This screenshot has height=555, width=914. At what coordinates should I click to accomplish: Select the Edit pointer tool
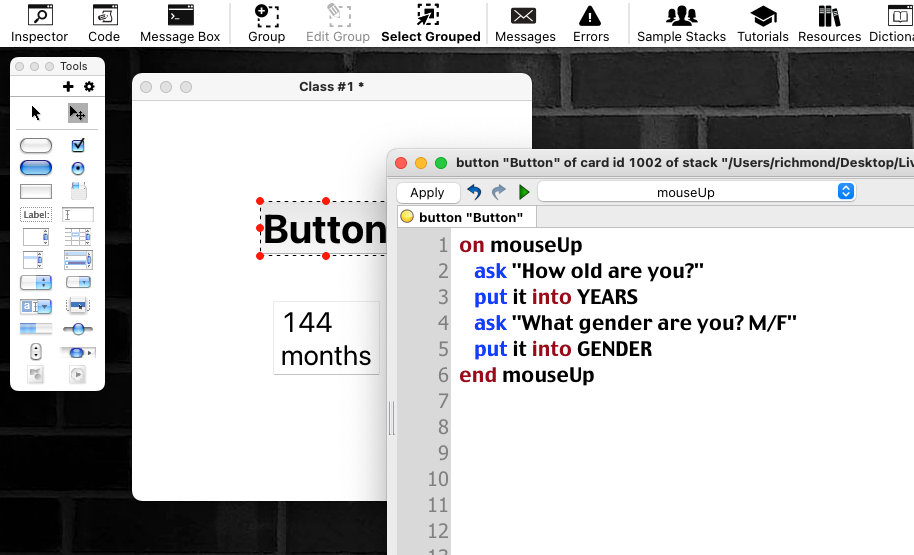[77, 113]
